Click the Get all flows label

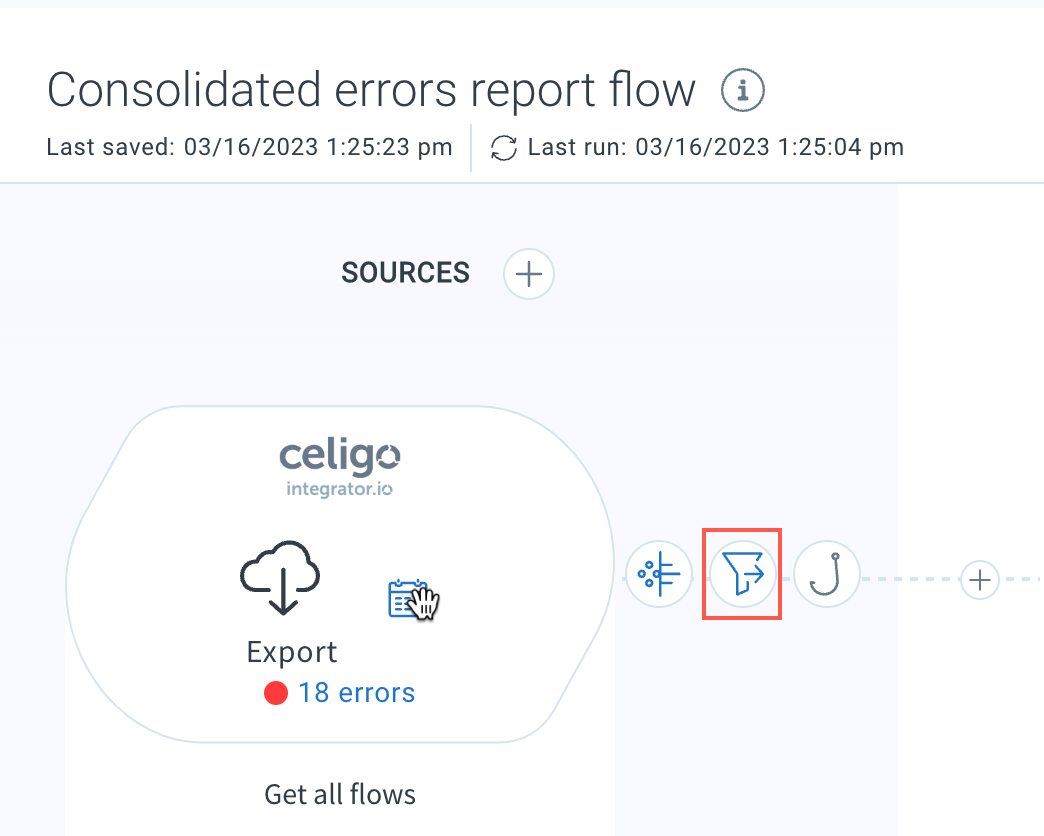pos(339,794)
